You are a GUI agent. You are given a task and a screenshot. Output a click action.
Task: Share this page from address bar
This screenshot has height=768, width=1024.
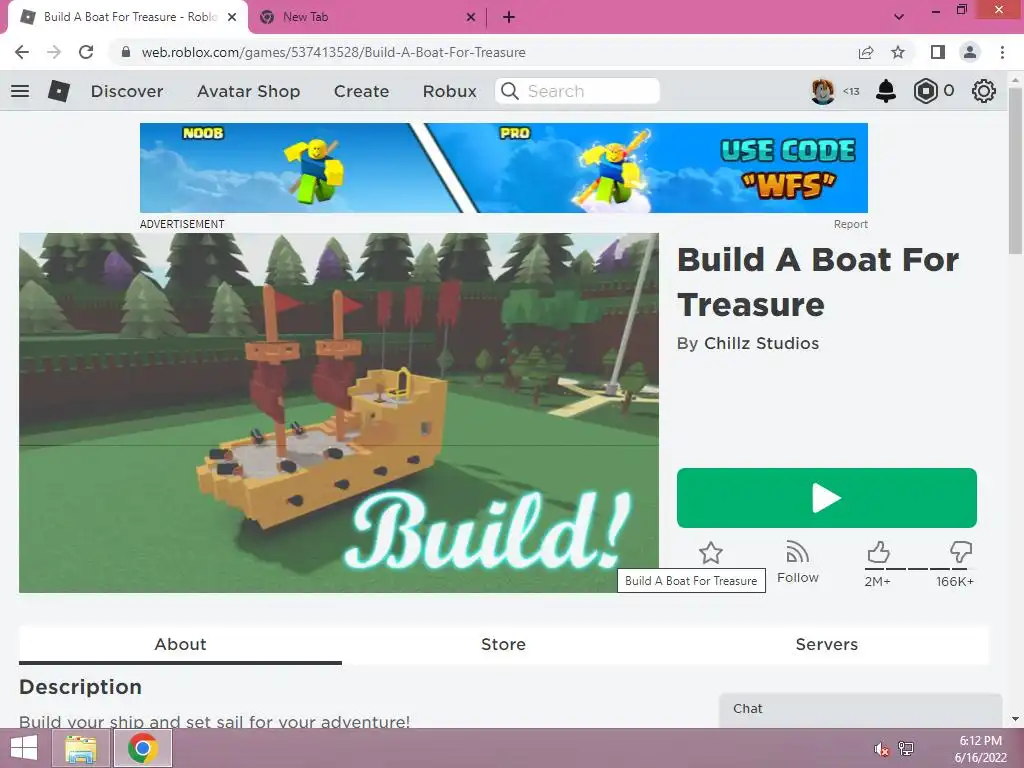coord(866,52)
